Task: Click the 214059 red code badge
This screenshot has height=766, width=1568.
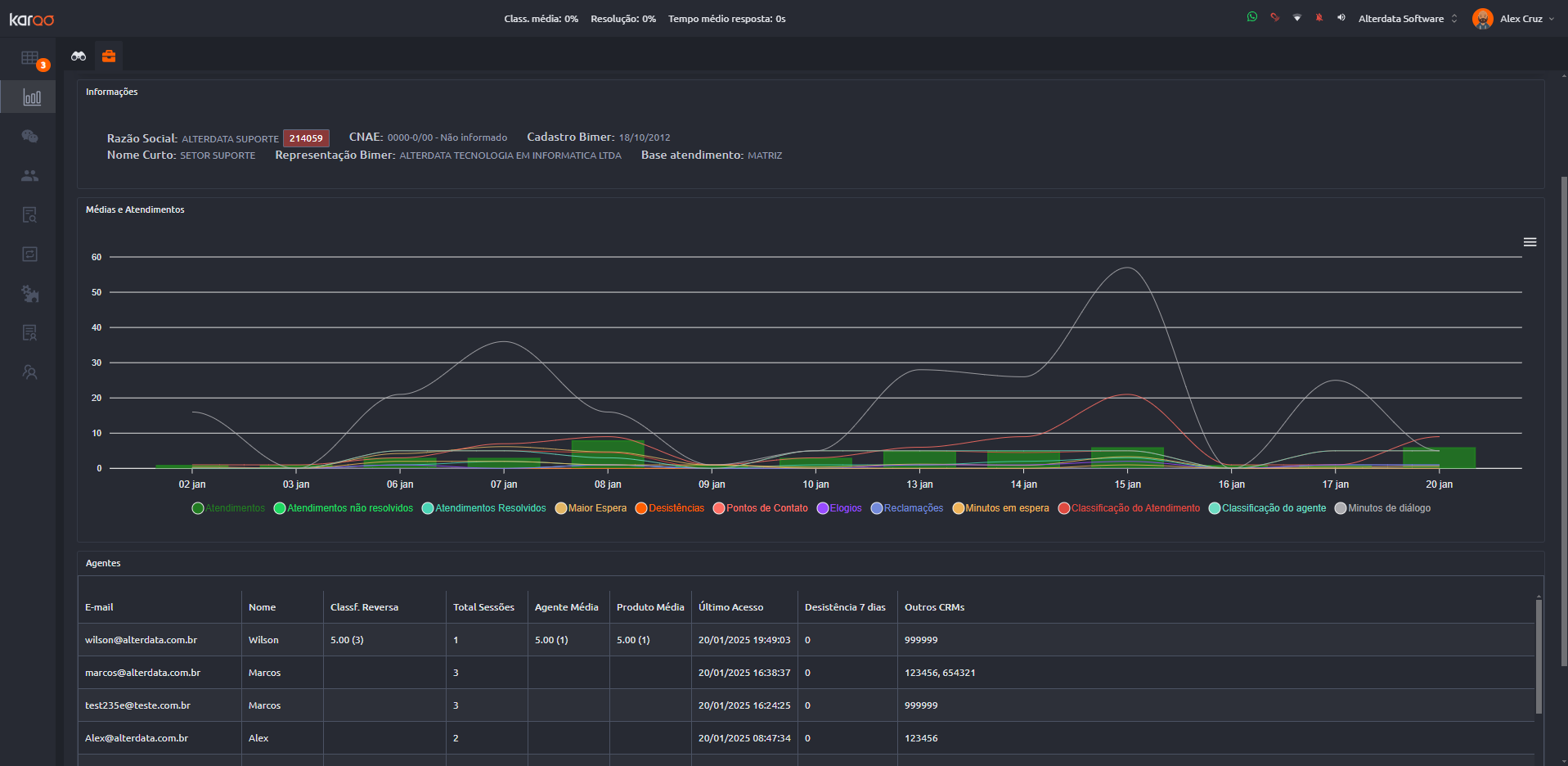Action: point(306,138)
